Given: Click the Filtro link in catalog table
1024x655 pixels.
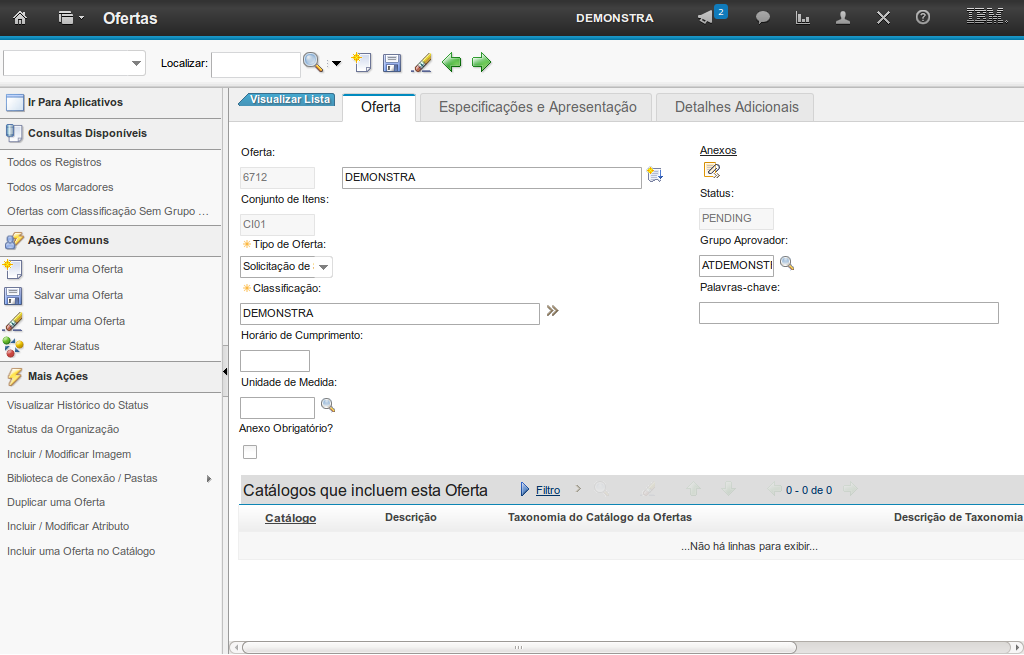Looking at the screenshot, I should [x=548, y=490].
